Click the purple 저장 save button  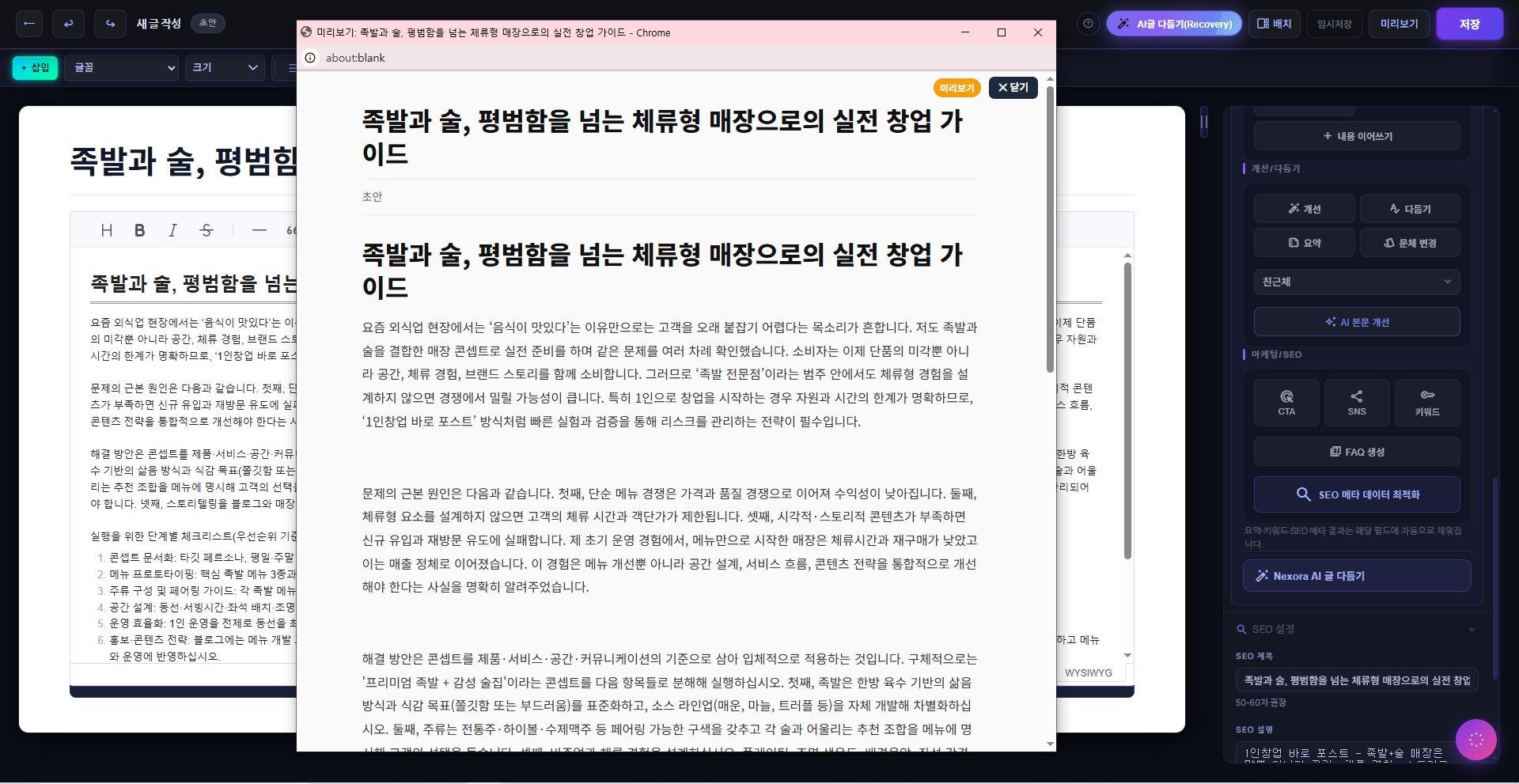(1469, 24)
